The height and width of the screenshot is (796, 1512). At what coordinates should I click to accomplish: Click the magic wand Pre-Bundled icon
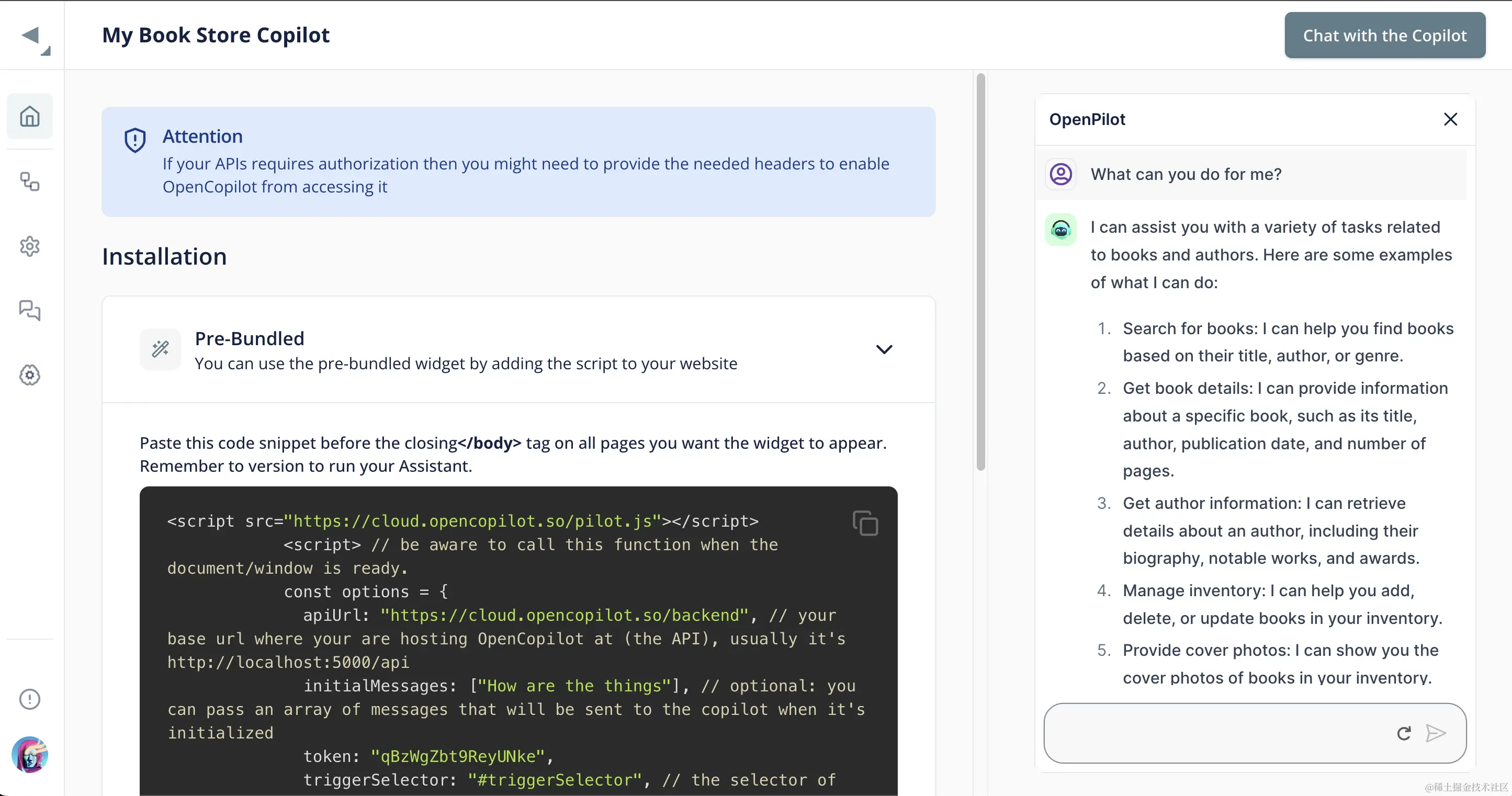point(160,349)
